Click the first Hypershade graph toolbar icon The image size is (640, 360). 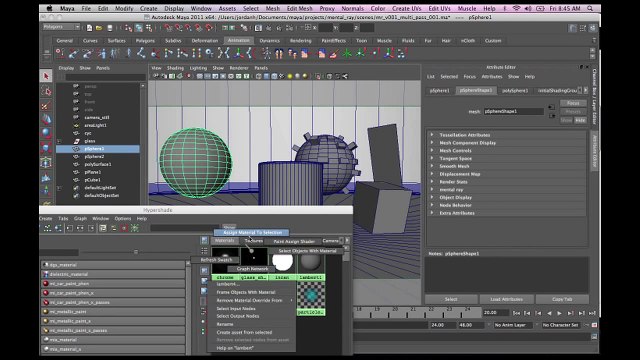47,228
